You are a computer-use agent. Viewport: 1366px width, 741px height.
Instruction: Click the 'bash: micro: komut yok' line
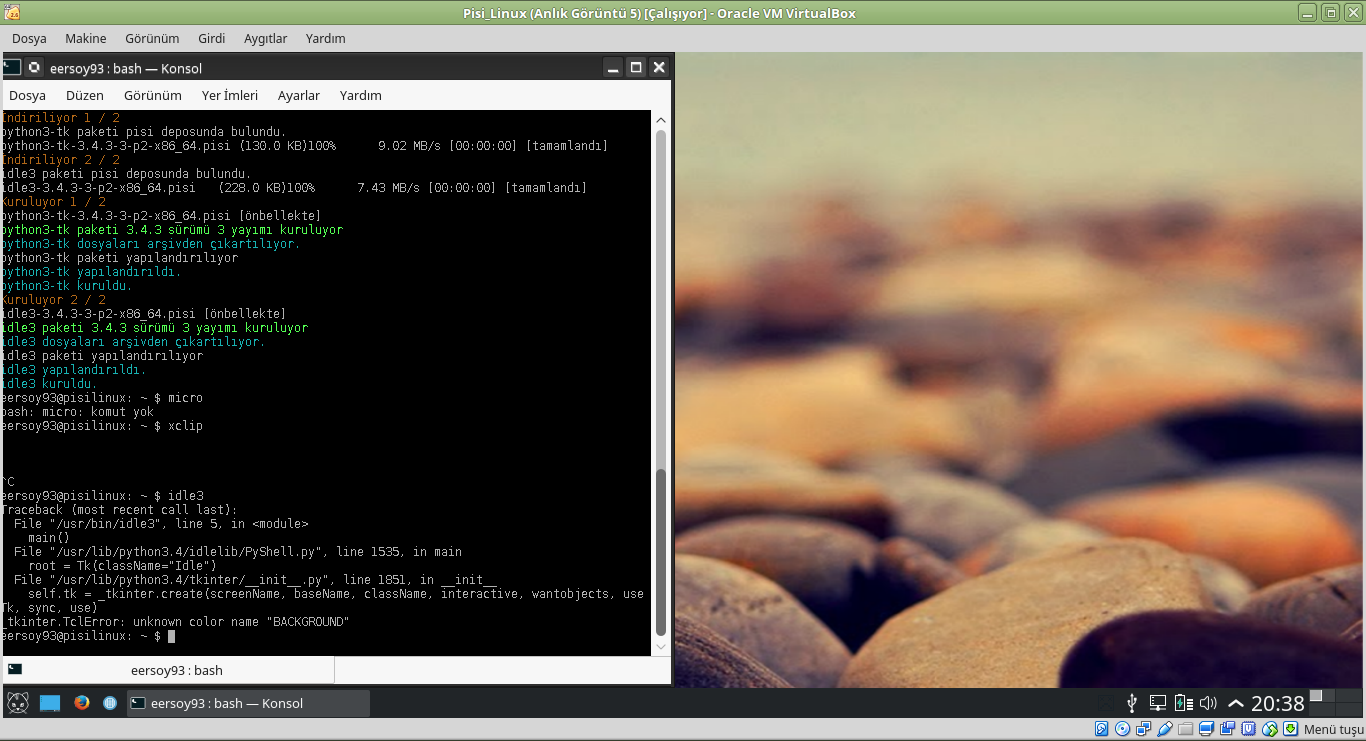tap(77, 412)
